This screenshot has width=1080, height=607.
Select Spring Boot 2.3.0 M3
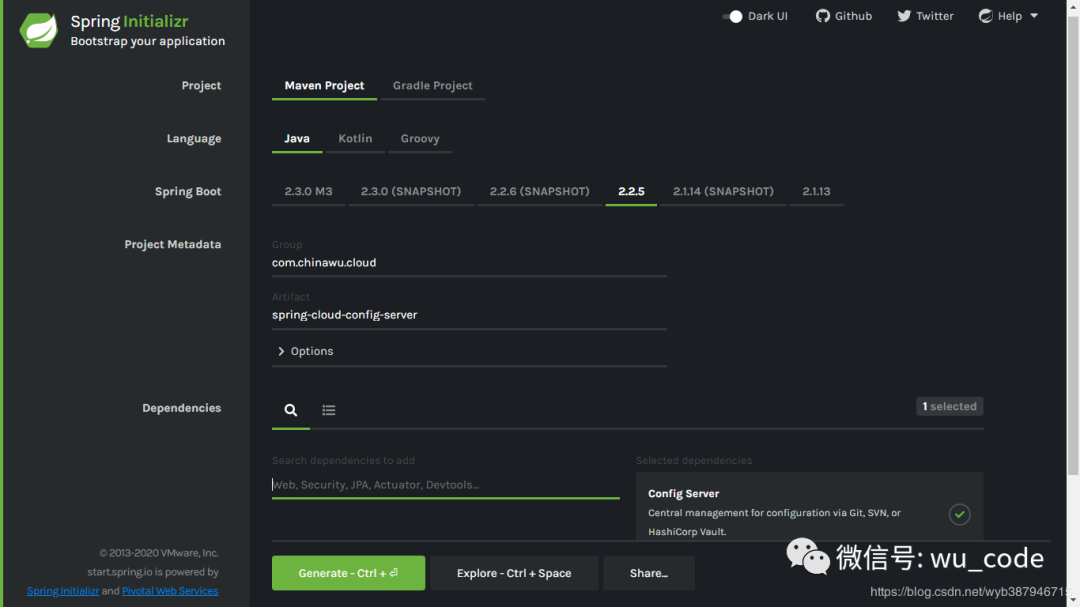[x=309, y=192]
